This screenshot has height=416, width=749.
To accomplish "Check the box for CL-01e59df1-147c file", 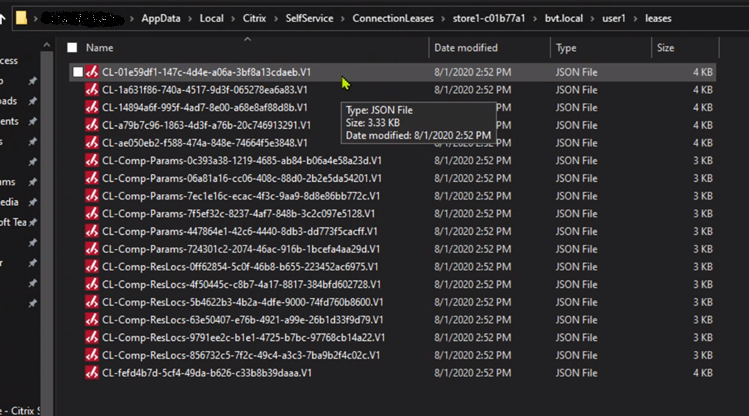I will point(77,72).
